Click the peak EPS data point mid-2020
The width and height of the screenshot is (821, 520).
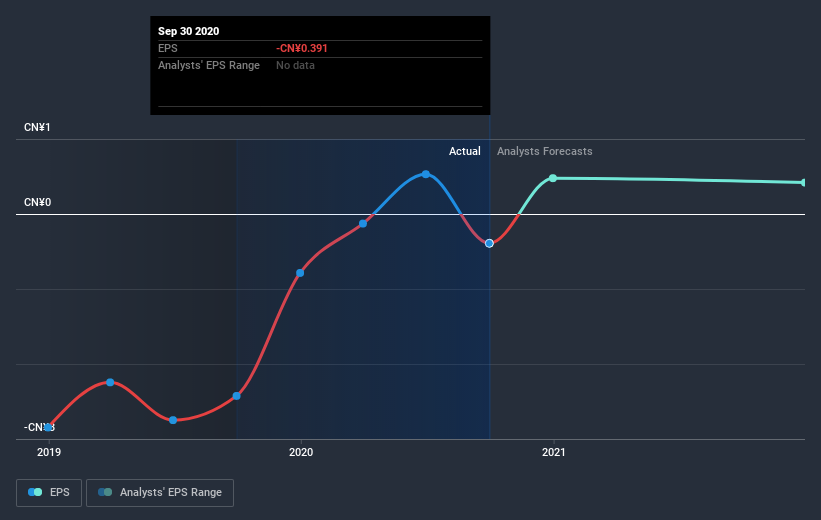426,174
